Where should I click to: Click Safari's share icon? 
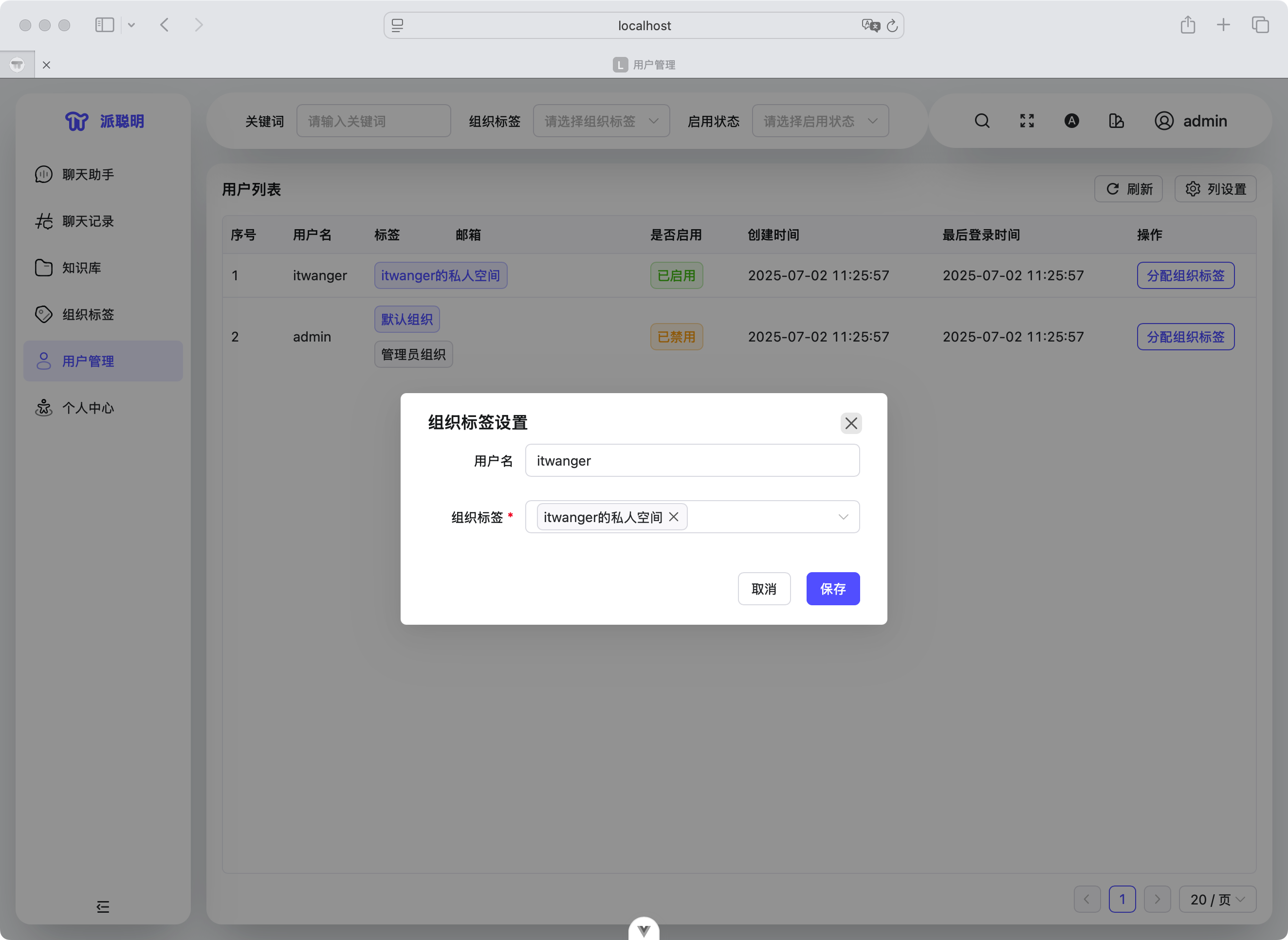click(1187, 25)
